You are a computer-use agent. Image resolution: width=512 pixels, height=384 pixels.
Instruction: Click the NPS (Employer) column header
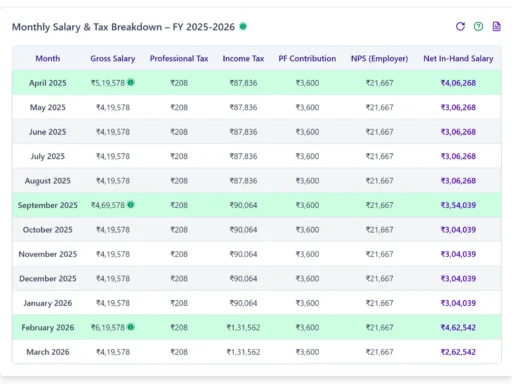click(379, 58)
